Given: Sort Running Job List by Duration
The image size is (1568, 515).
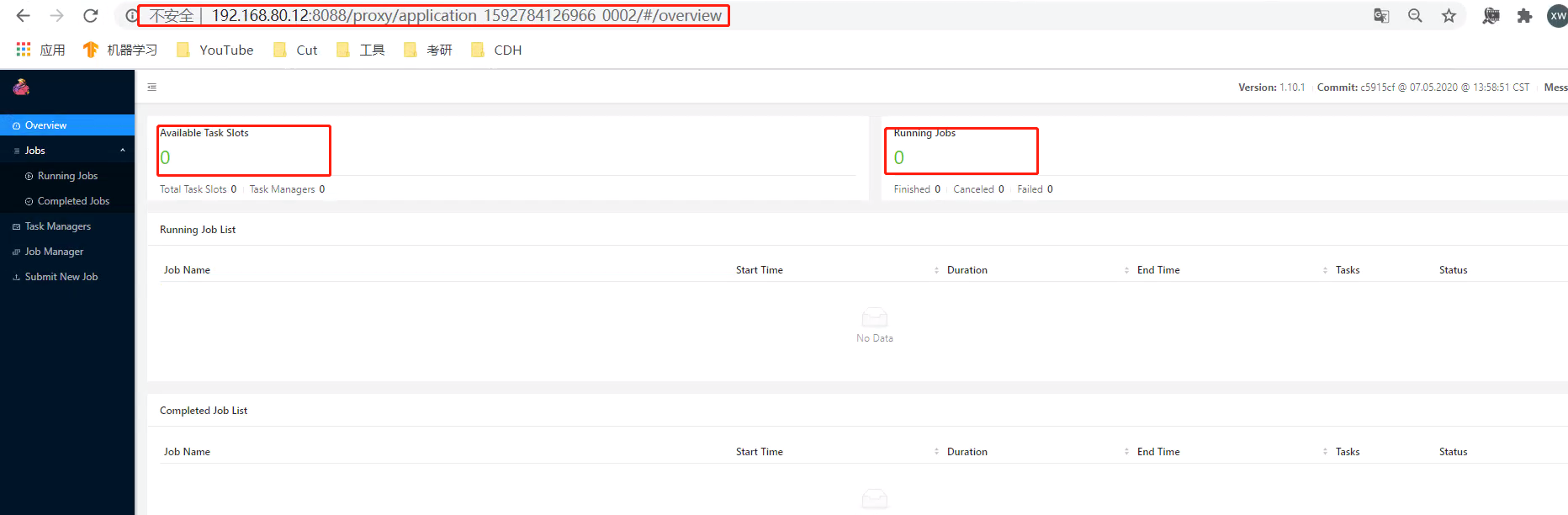Looking at the screenshot, I should 1126,270.
